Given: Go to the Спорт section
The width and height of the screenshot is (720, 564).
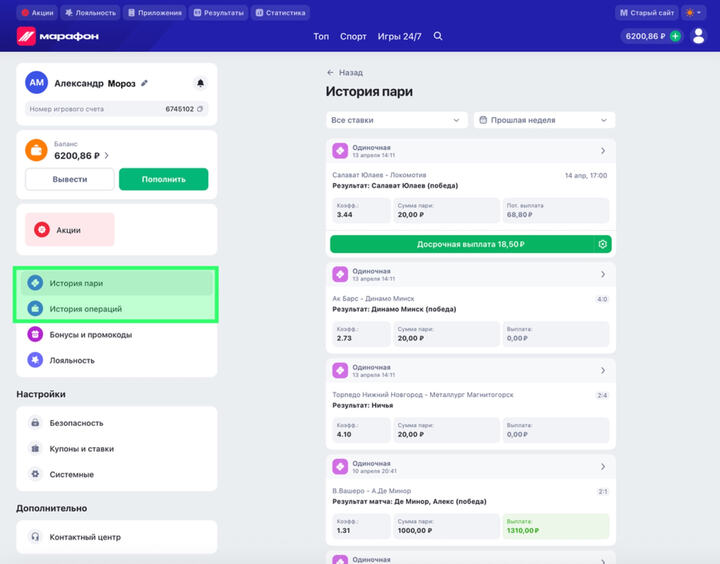Looking at the screenshot, I should pyautogui.click(x=353, y=36).
